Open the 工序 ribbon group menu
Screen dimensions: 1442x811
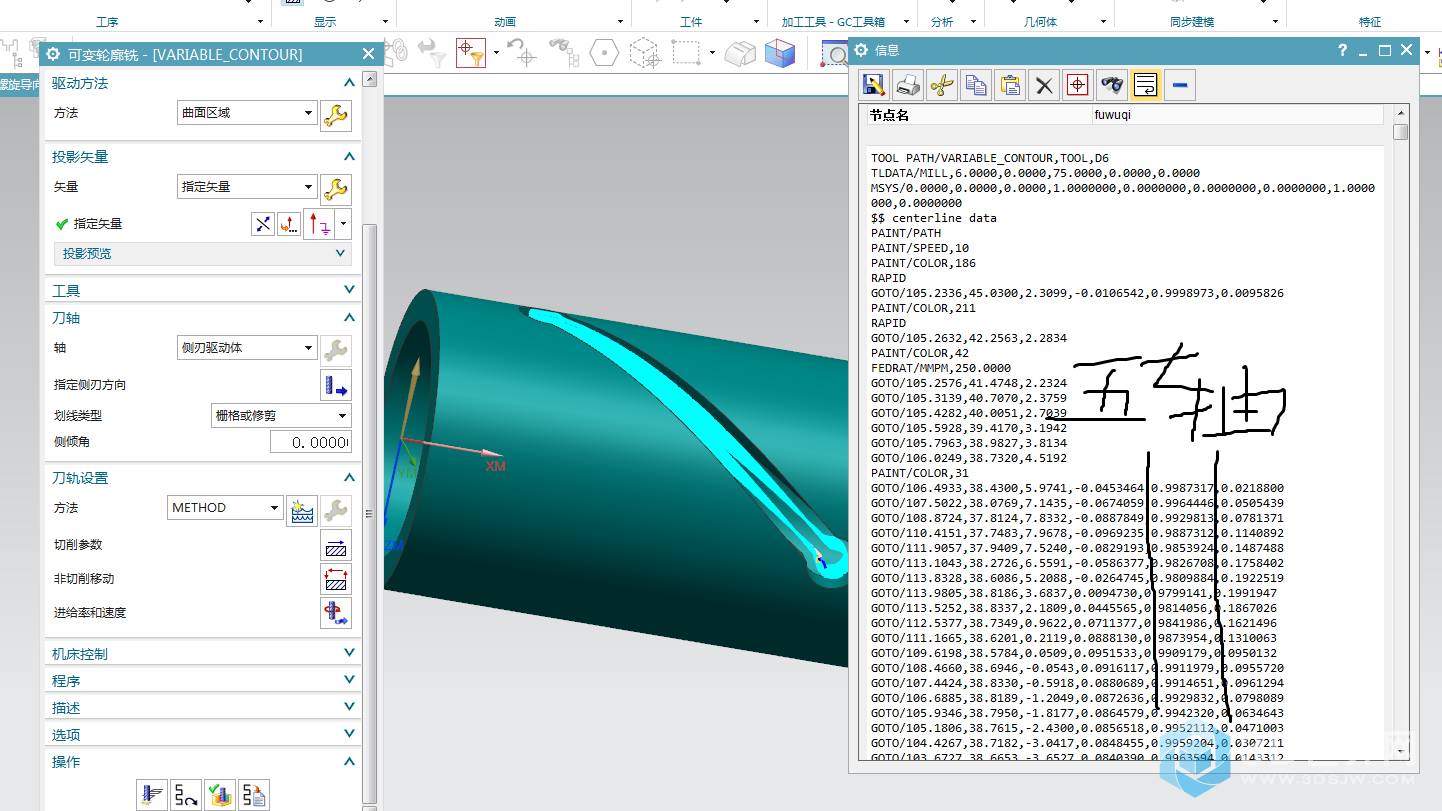(260, 21)
